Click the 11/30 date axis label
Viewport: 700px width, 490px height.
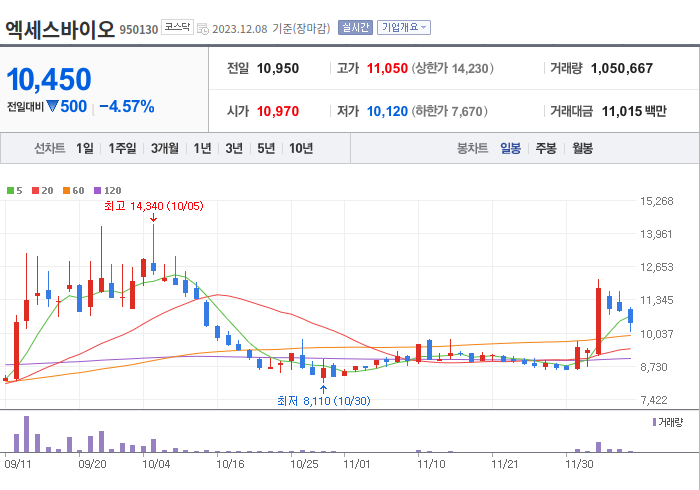click(579, 464)
